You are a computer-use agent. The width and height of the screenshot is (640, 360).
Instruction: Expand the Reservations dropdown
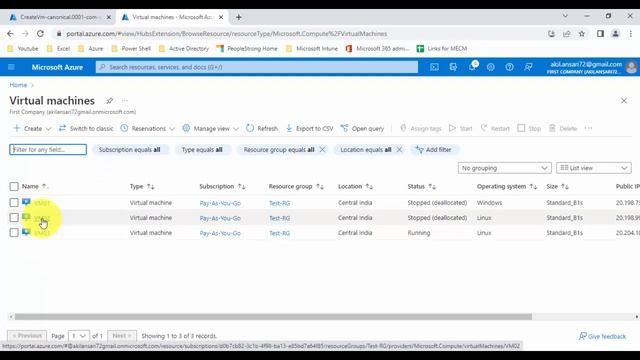tap(147, 128)
